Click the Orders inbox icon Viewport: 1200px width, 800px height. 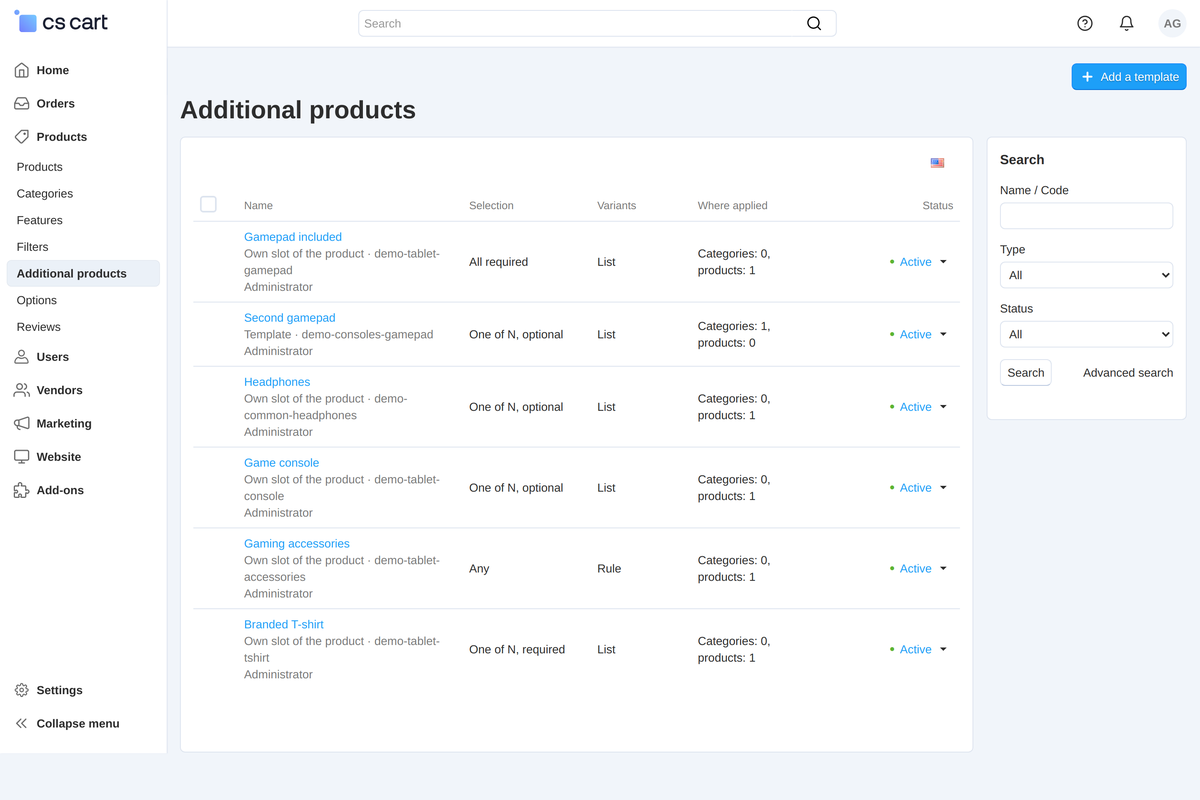click(x=22, y=103)
